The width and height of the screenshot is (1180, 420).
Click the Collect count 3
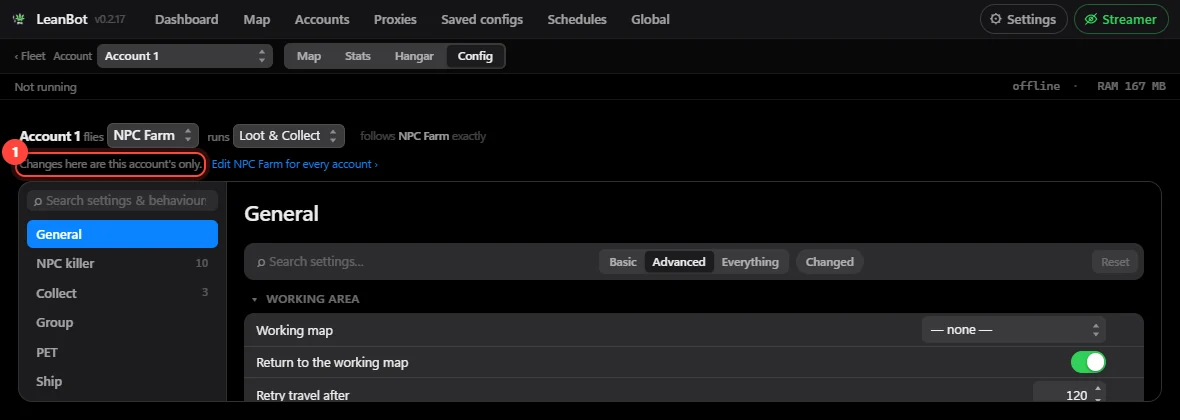click(x=205, y=292)
